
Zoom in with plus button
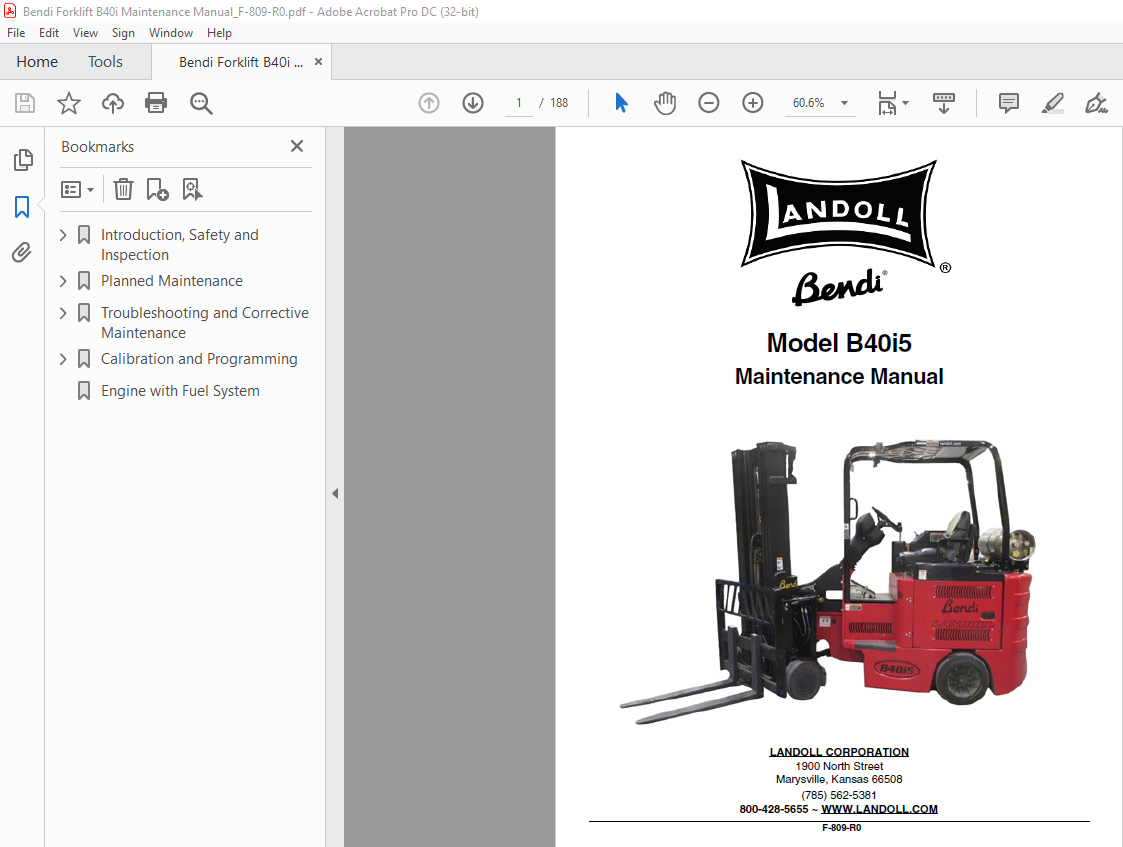tap(753, 103)
